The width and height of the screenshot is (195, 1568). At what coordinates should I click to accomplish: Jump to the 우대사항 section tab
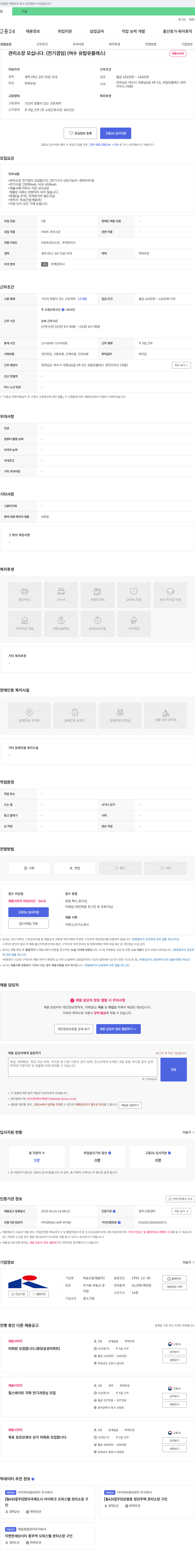[x=78, y=44]
